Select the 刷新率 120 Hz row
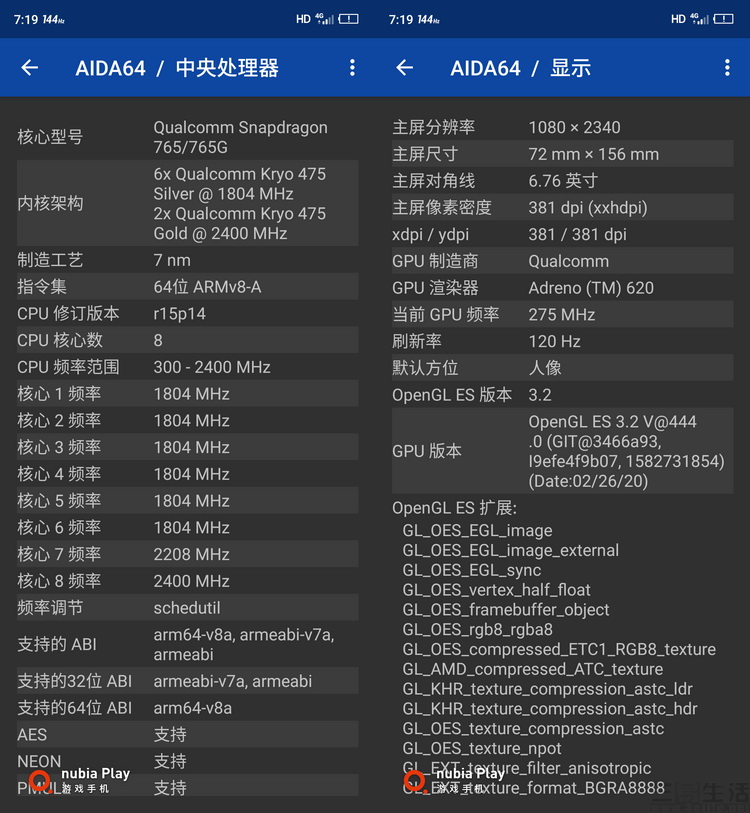The width and height of the screenshot is (750, 813). click(563, 341)
